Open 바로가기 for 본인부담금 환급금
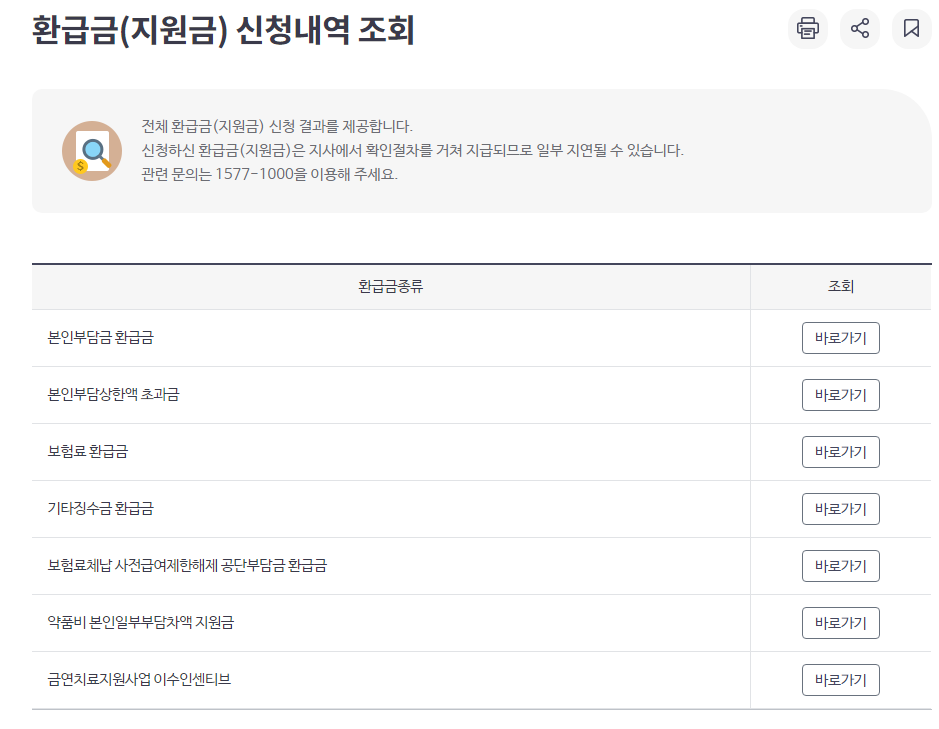The width and height of the screenshot is (939, 729). (x=841, y=338)
